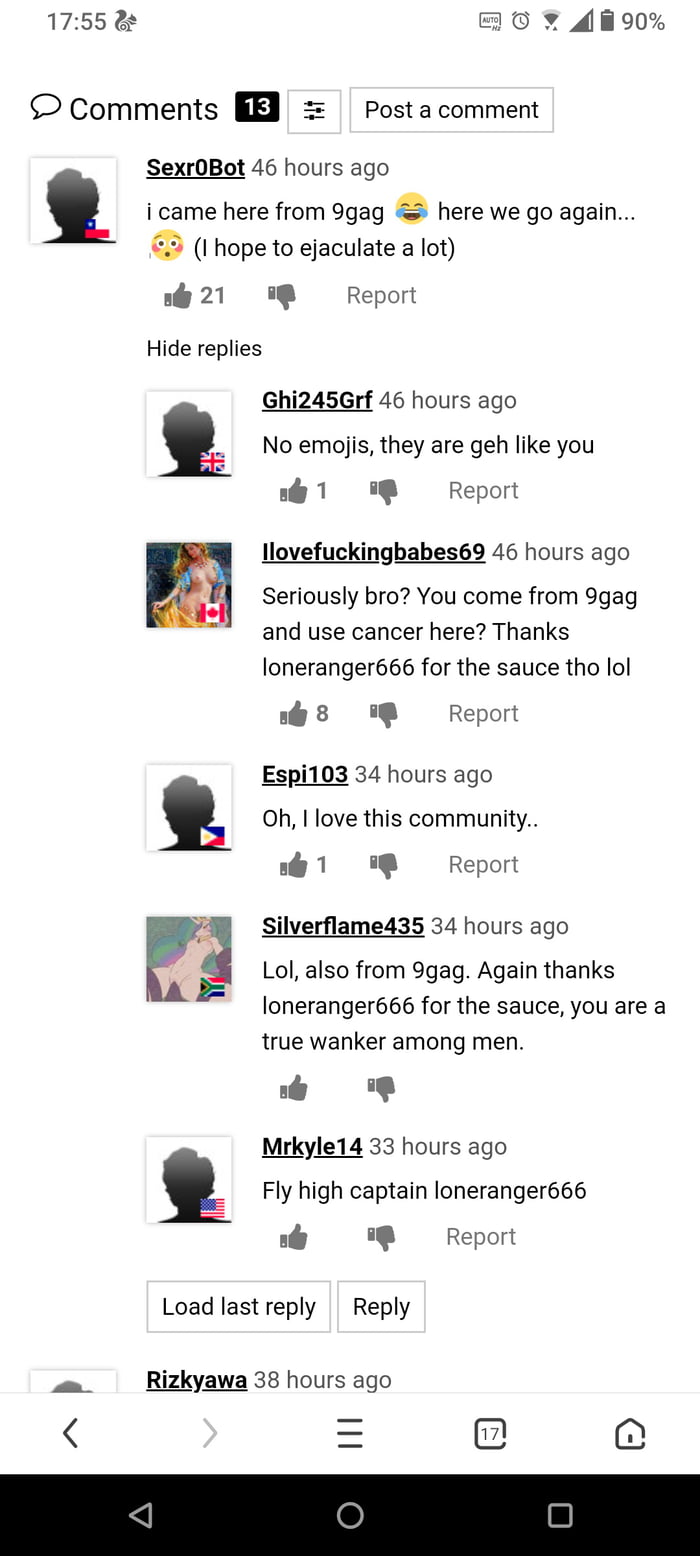Open Ghi245Grf's profile link
This screenshot has width=700, height=1556.
coord(317,400)
